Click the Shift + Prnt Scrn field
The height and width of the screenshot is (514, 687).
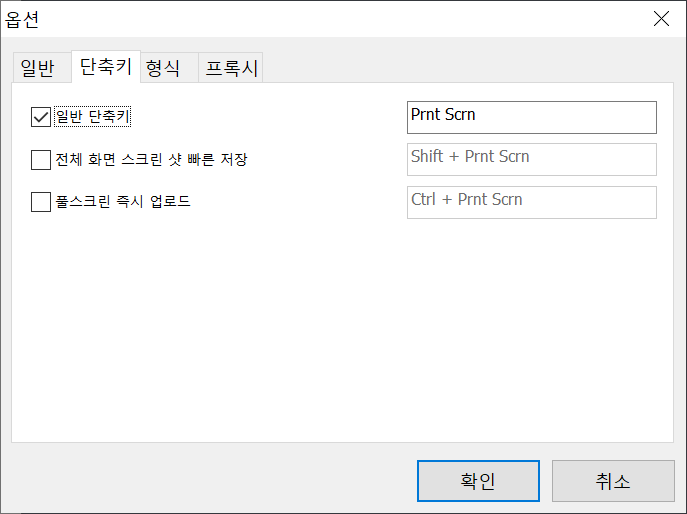tap(531, 160)
